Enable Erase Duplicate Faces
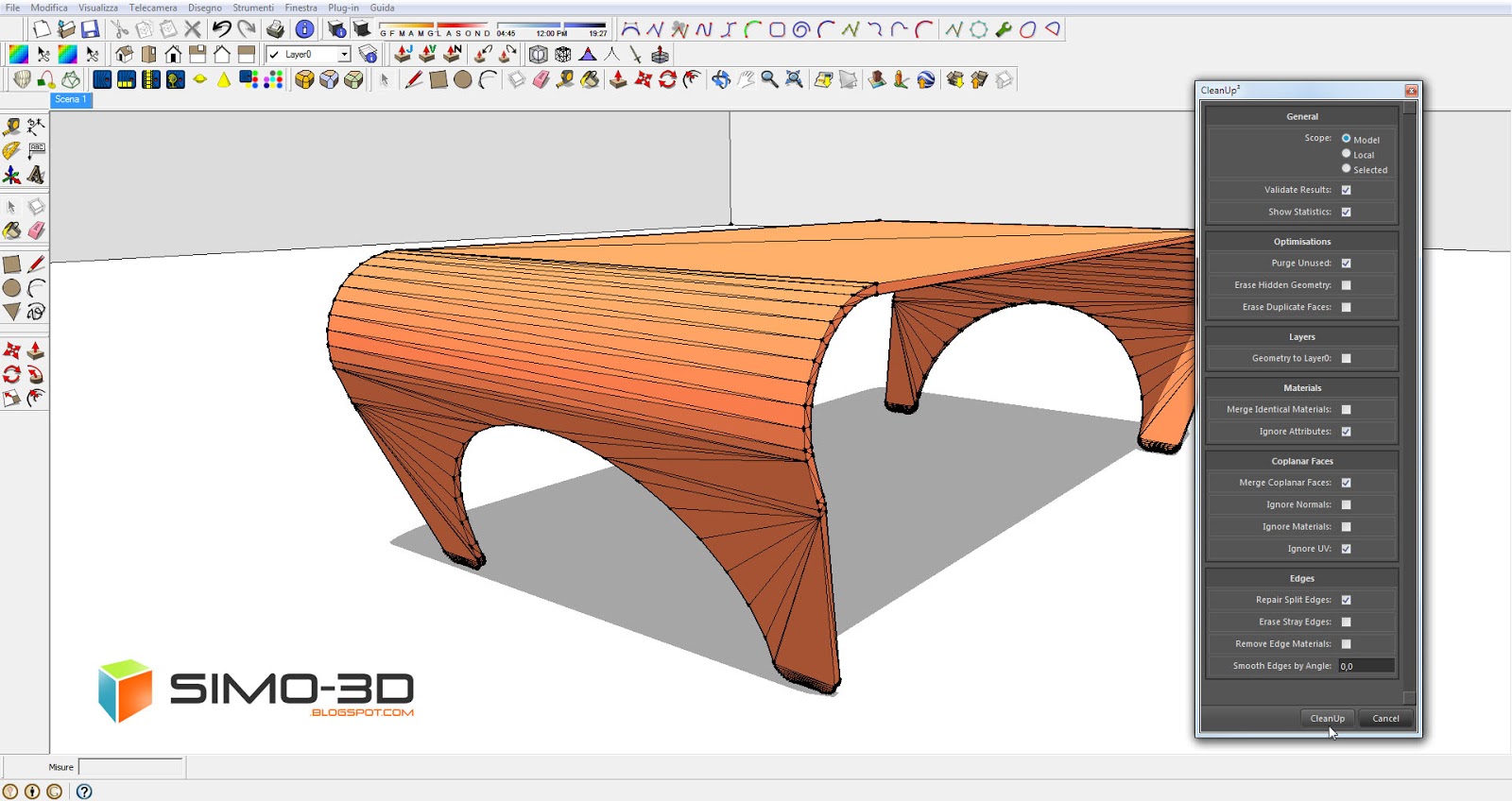 [x=1346, y=307]
